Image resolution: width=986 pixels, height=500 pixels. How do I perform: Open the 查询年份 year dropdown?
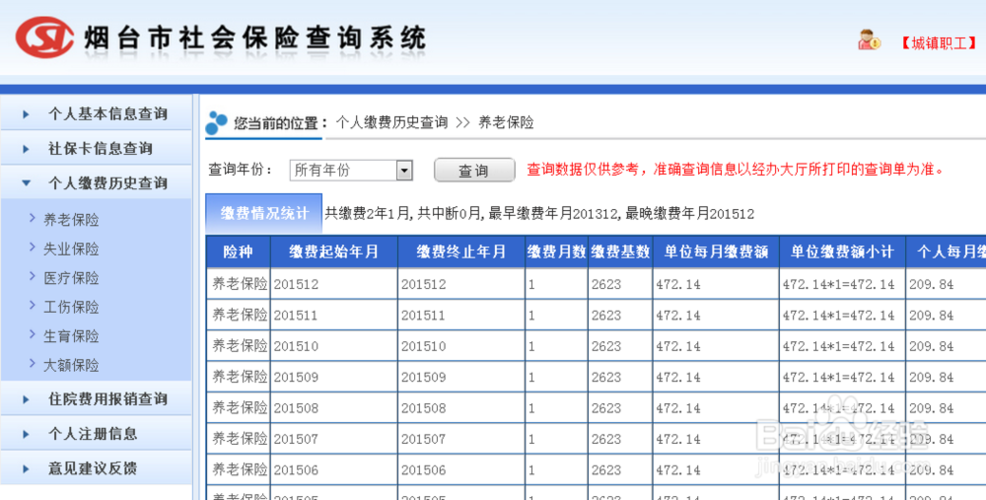tap(351, 170)
